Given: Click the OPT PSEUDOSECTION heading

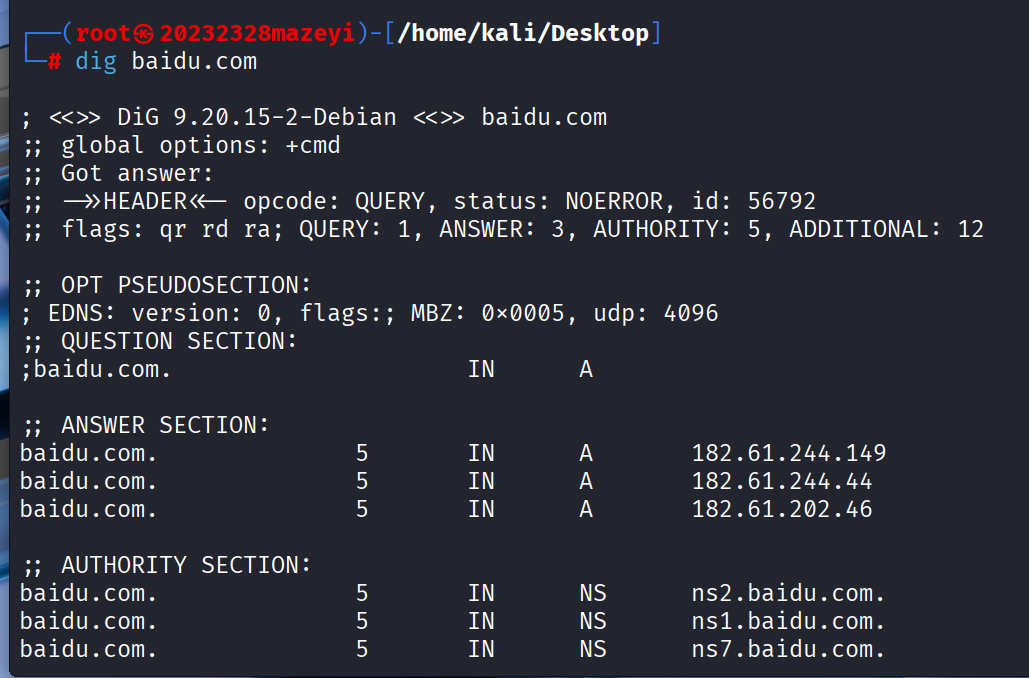Looking at the screenshot, I should (186, 285).
